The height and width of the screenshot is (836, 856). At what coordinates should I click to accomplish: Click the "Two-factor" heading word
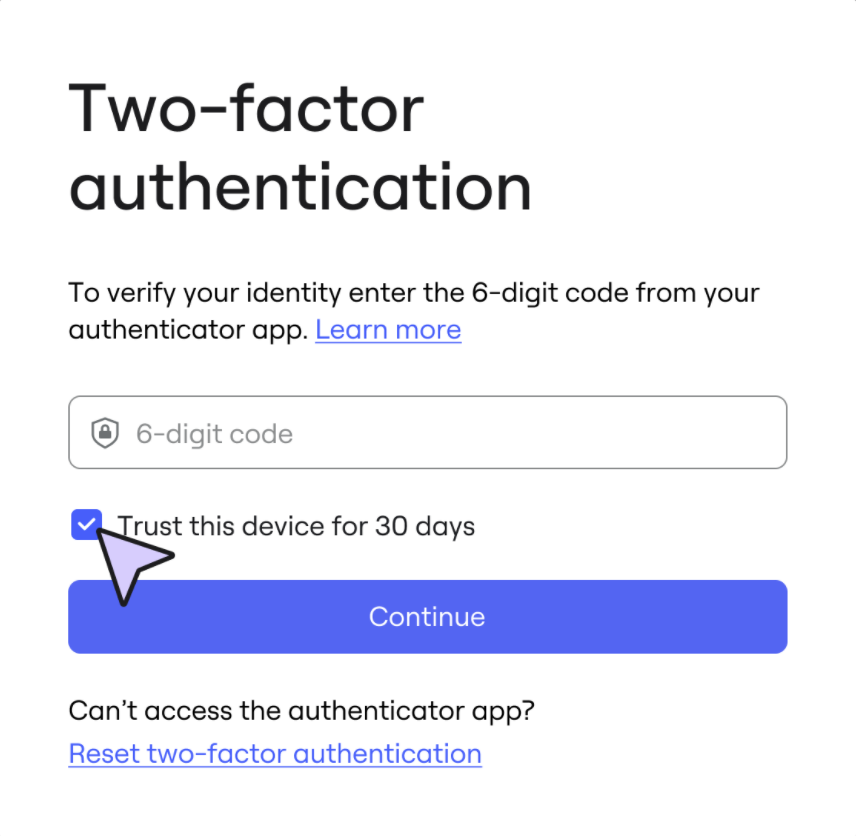[246, 108]
